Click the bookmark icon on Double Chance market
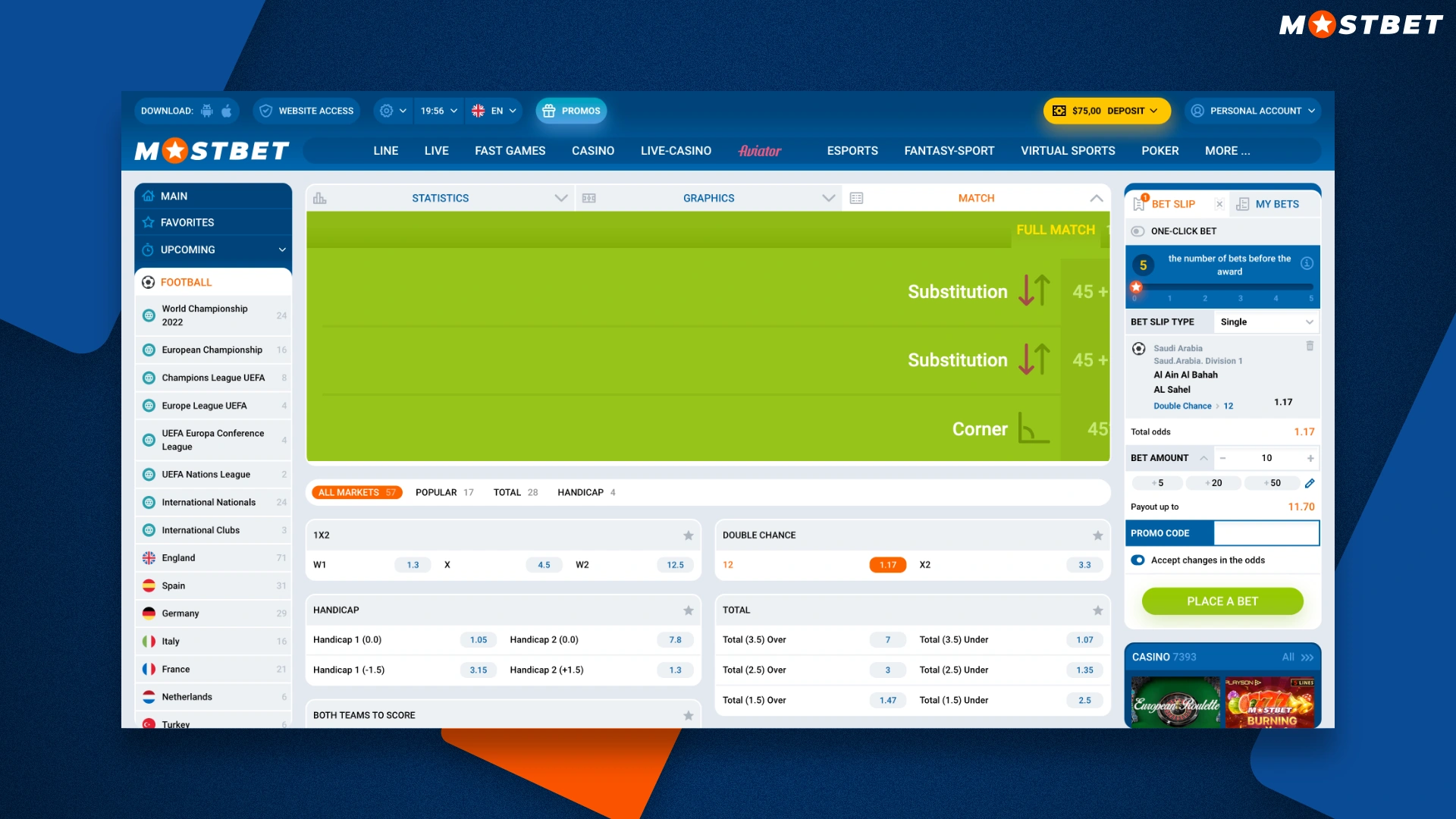Screen dimensions: 1456x819 [x=1098, y=534]
